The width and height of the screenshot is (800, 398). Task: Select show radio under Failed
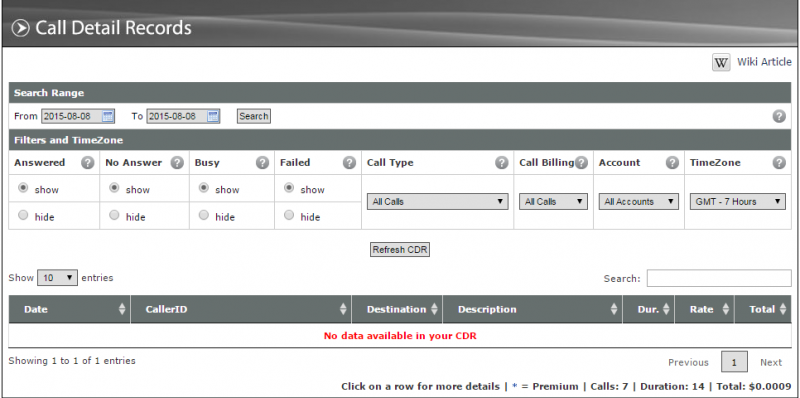pyautogui.click(x=289, y=188)
